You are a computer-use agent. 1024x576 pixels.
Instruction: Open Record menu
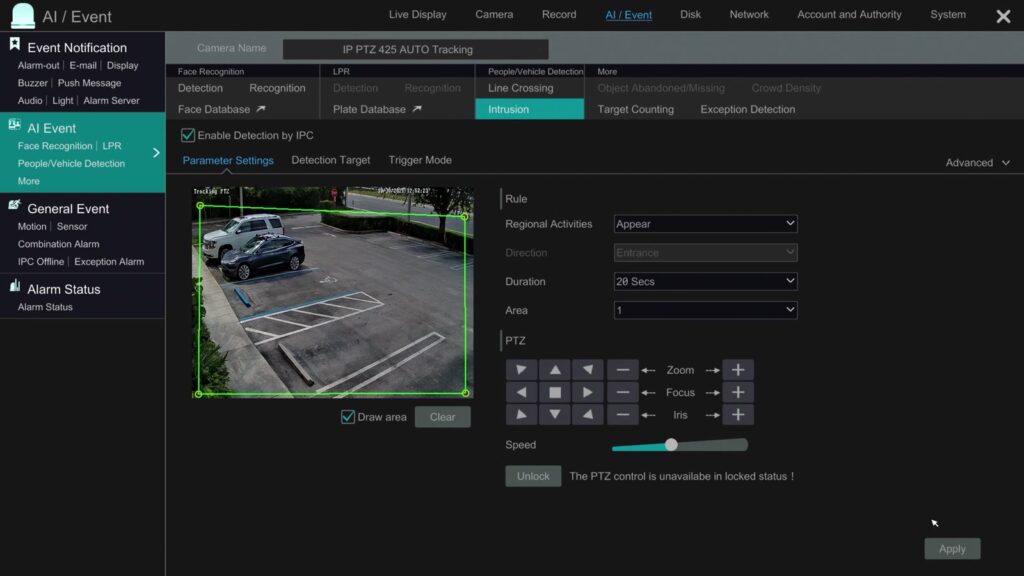(559, 14)
